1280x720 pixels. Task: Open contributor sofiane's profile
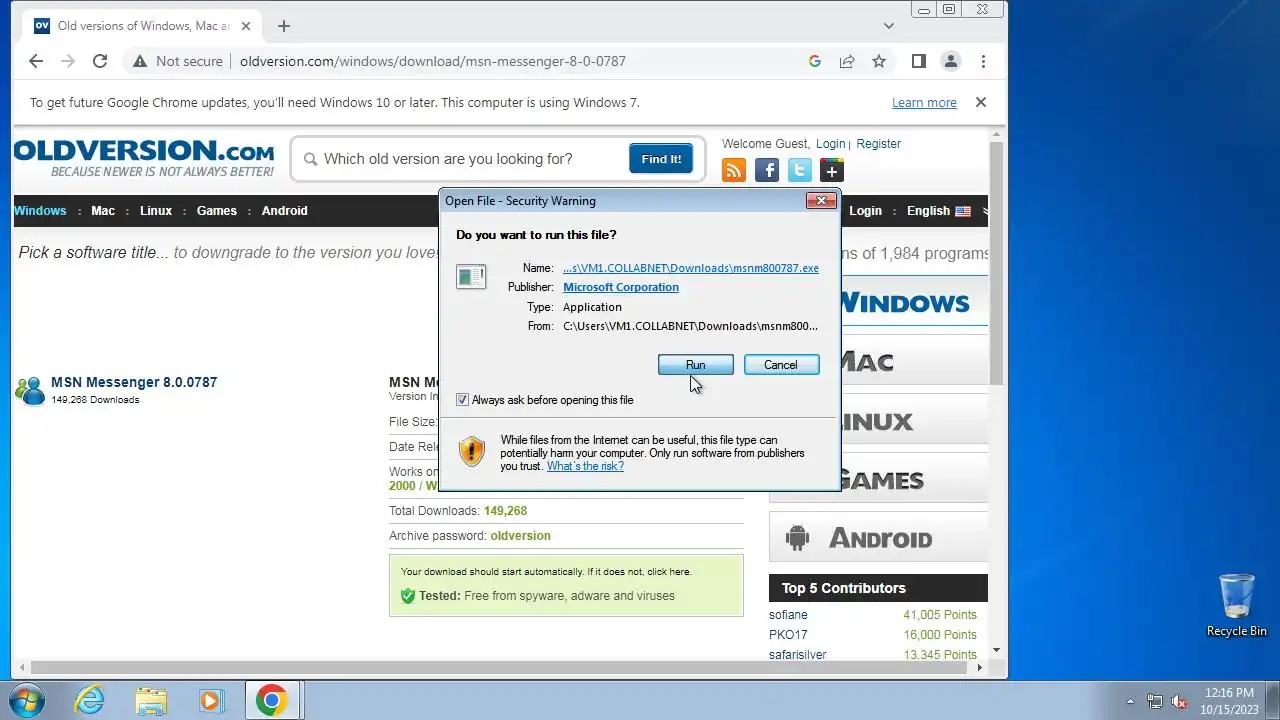click(x=788, y=615)
